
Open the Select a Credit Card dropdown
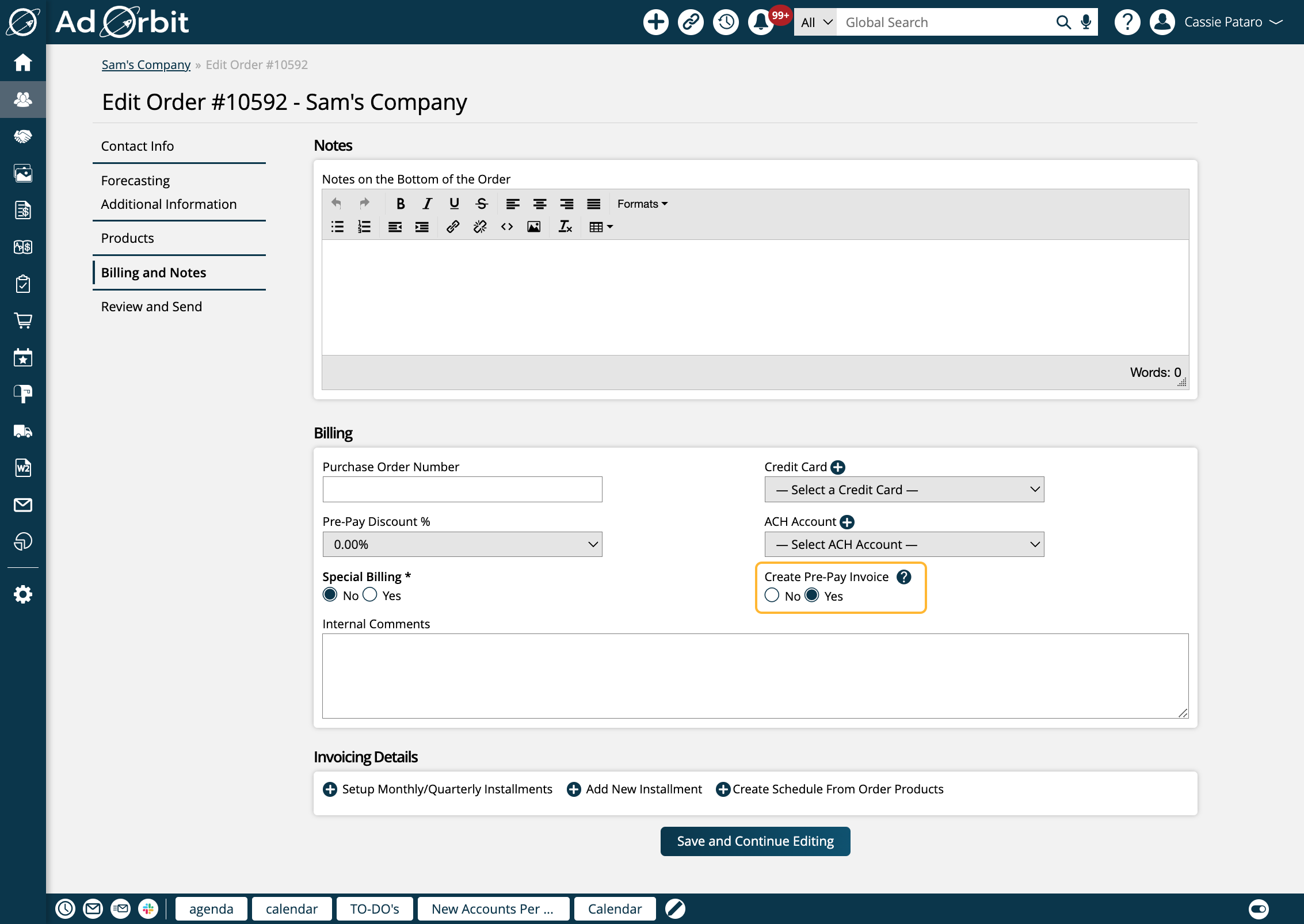click(904, 490)
